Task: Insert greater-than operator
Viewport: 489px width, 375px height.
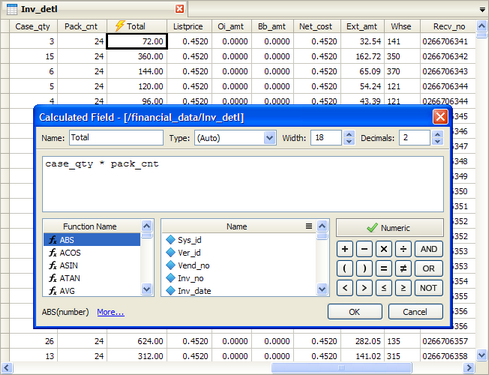Action: [x=364, y=288]
